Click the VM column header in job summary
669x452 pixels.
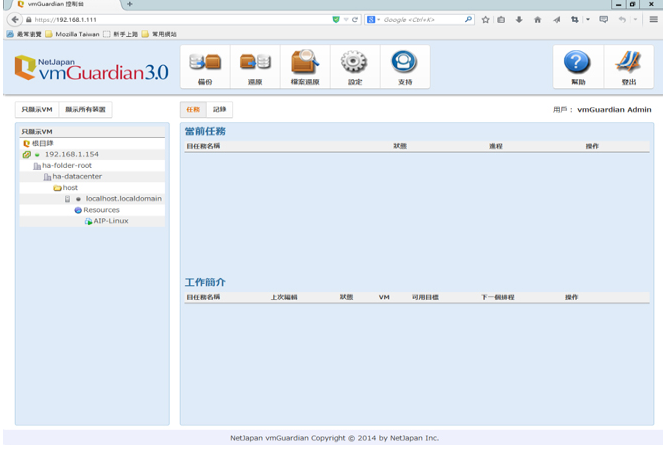pos(384,297)
